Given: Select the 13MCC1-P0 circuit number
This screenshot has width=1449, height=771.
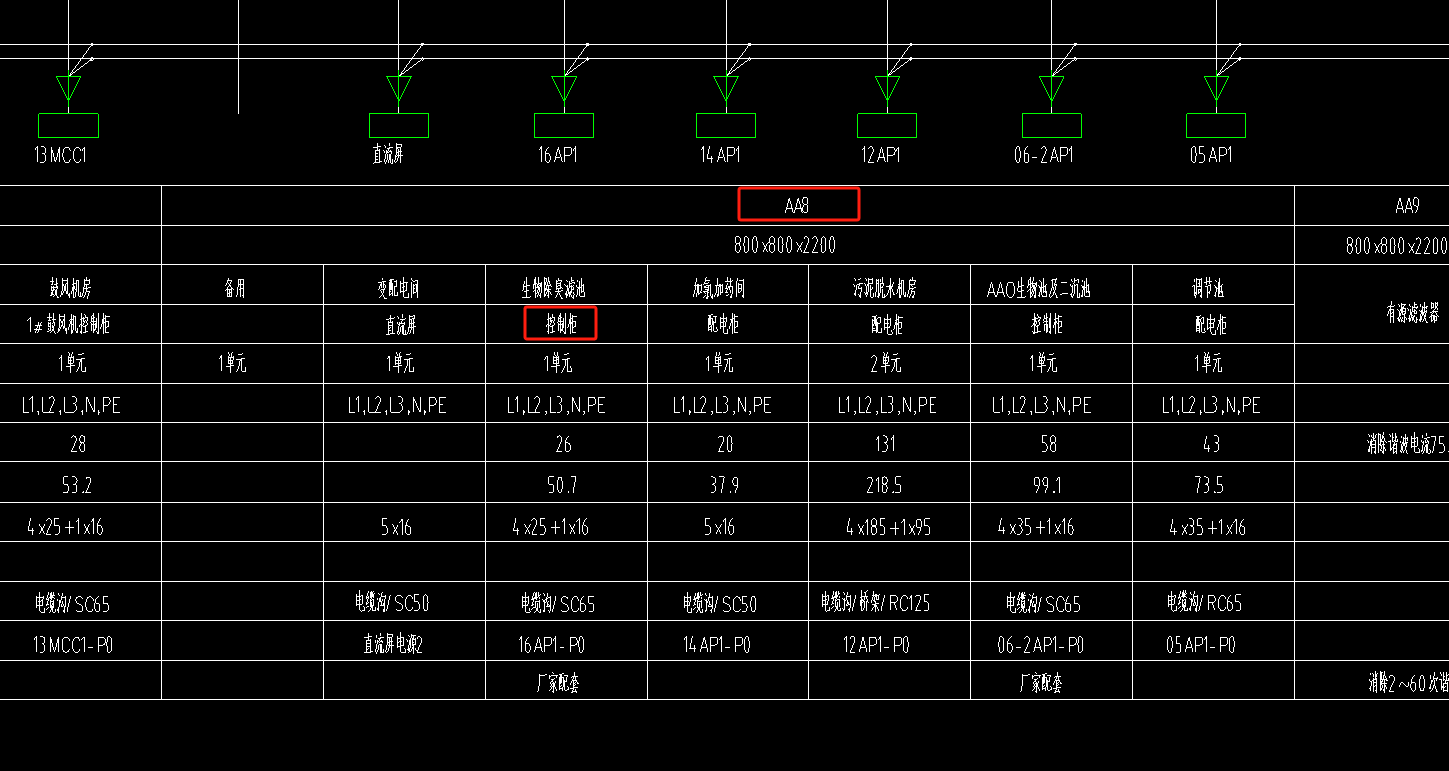Looking at the screenshot, I should [x=73, y=645].
